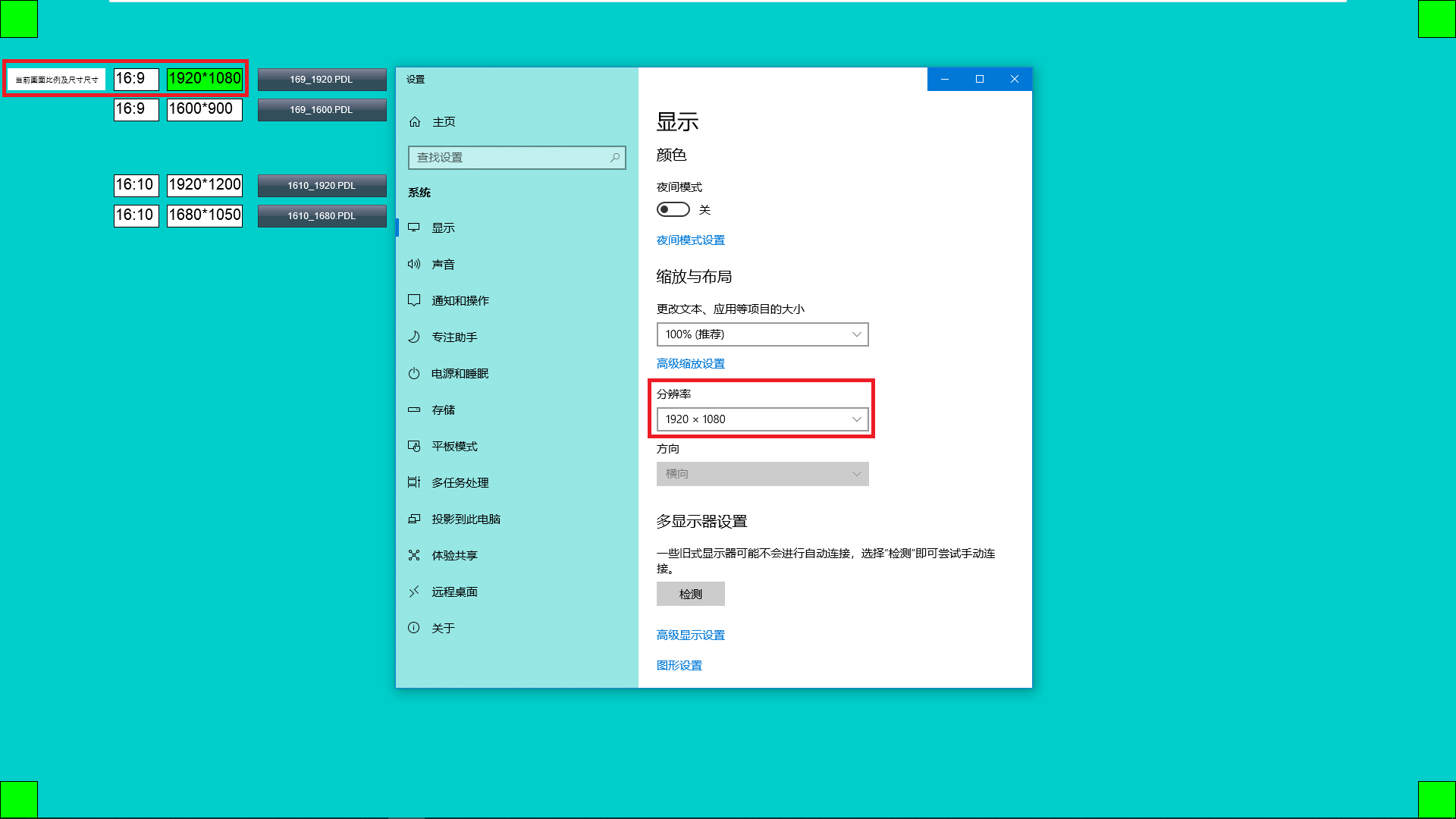Click the Shared experiences (体验共享) icon
The width and height of the screenshot is (1456, 819).
click(x=414, y=555)
